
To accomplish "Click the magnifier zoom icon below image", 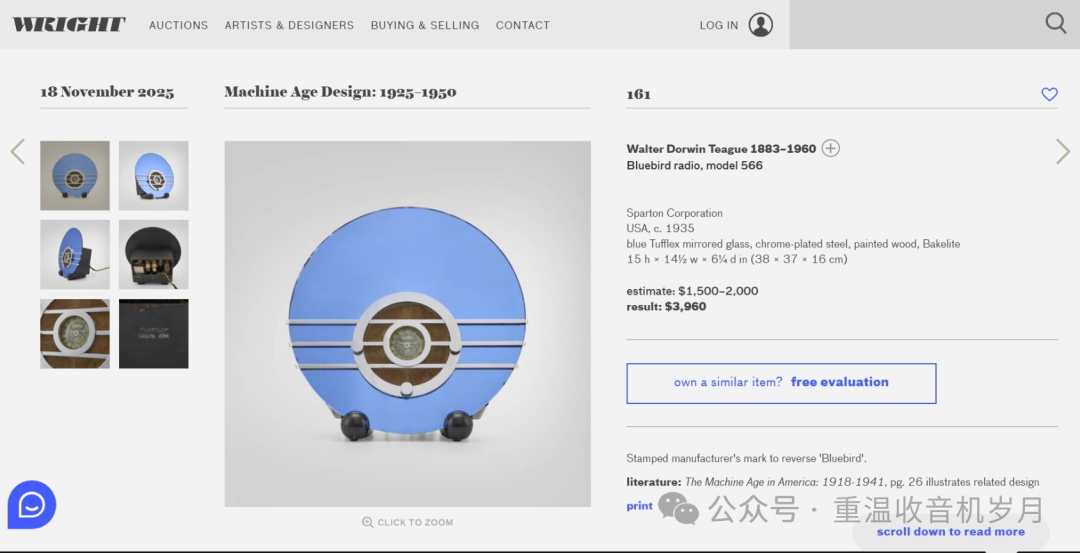I will (368, 522).
